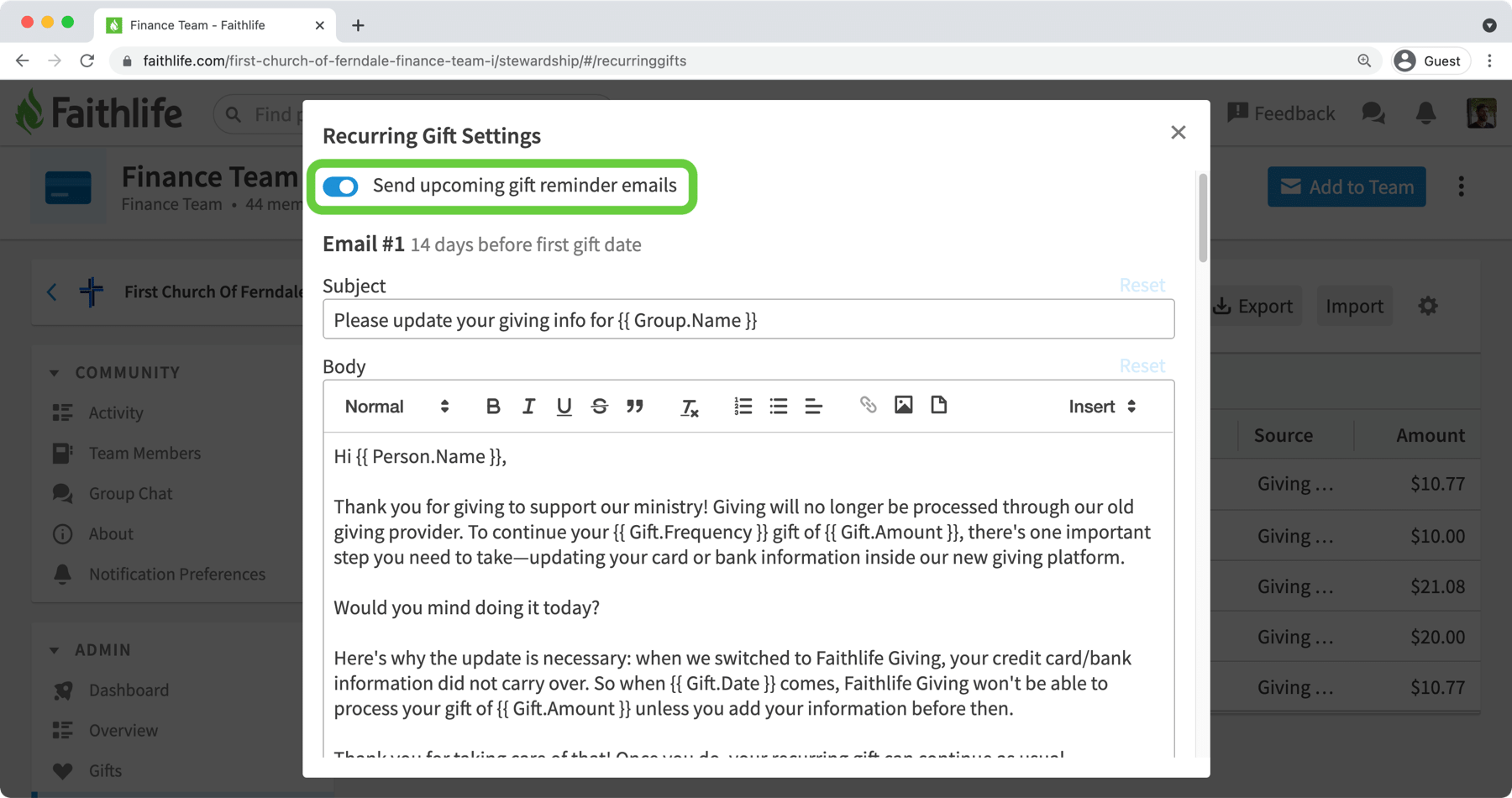The width and height of the screenshot is (1512, 798).
Task: Open the Guest profile menu
Action: 1430,60
